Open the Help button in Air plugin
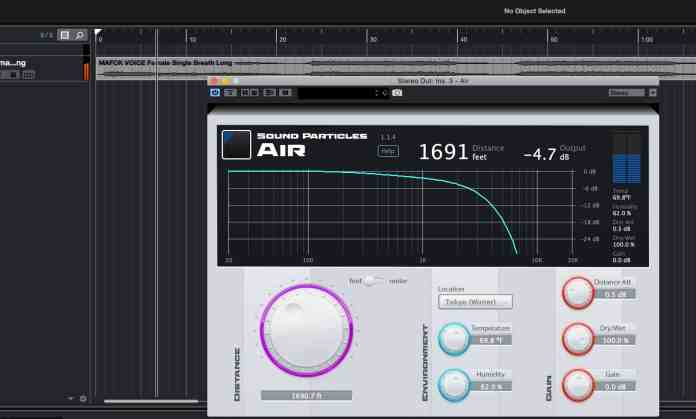Viewport: 696px width, 419px height. [388, 151]
